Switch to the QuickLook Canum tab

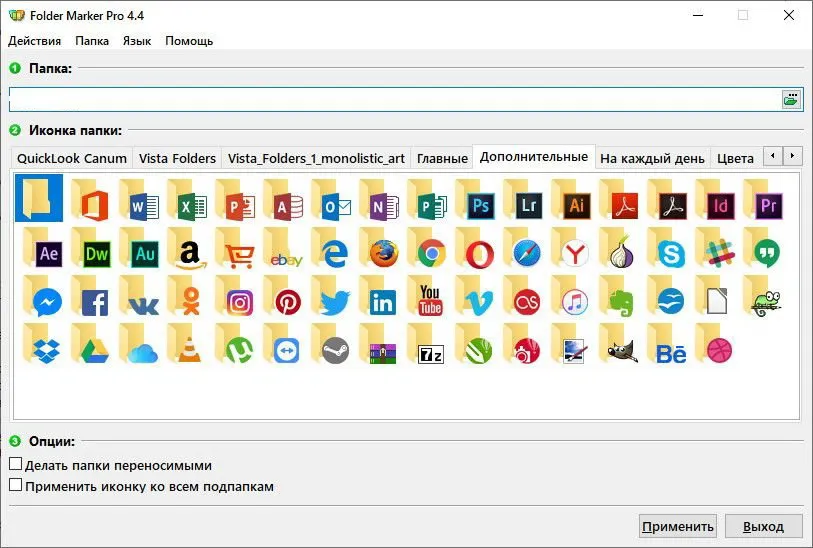[x=72, y=158]
